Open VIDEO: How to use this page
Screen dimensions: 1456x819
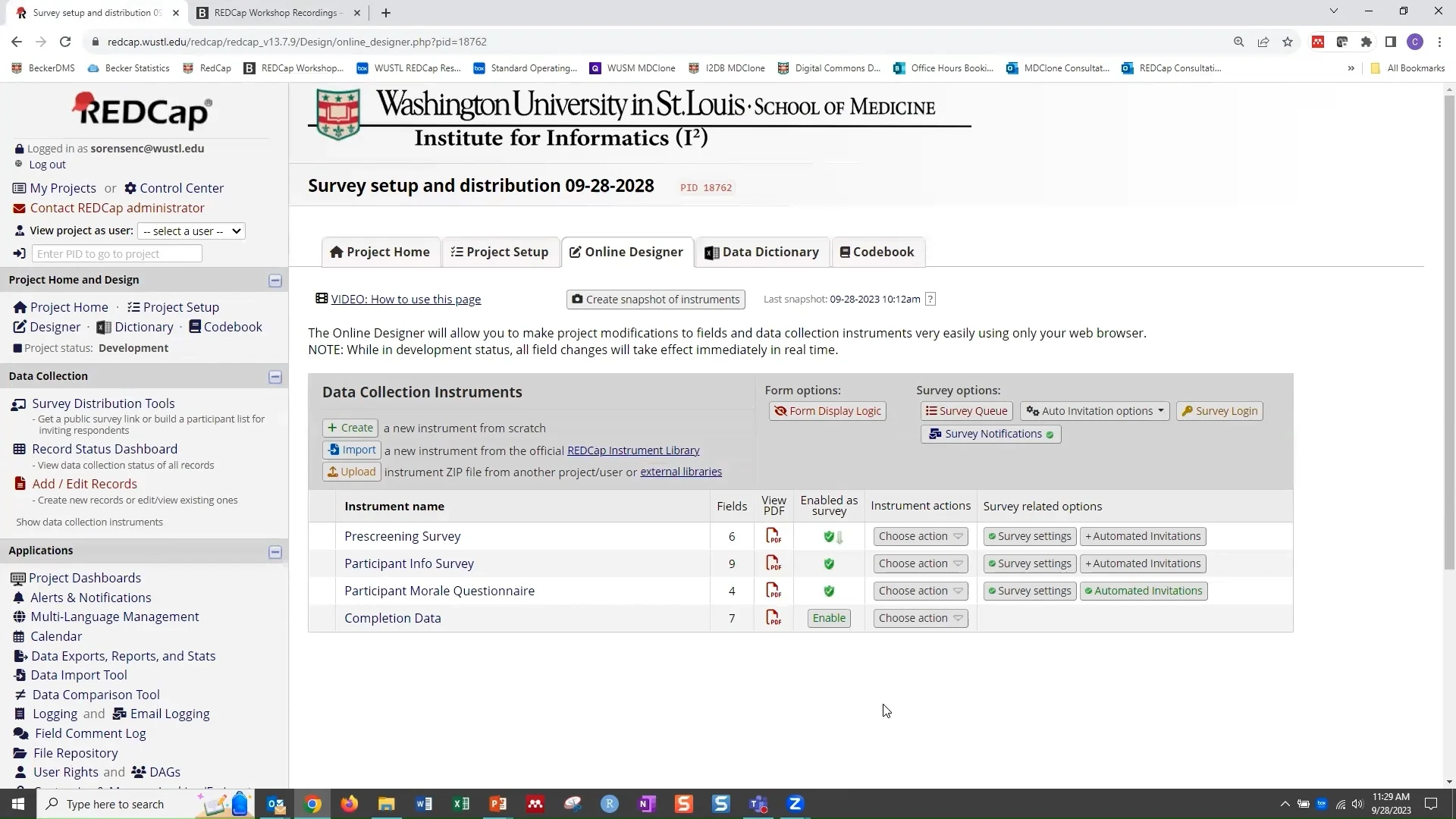(x=406, y=300)
